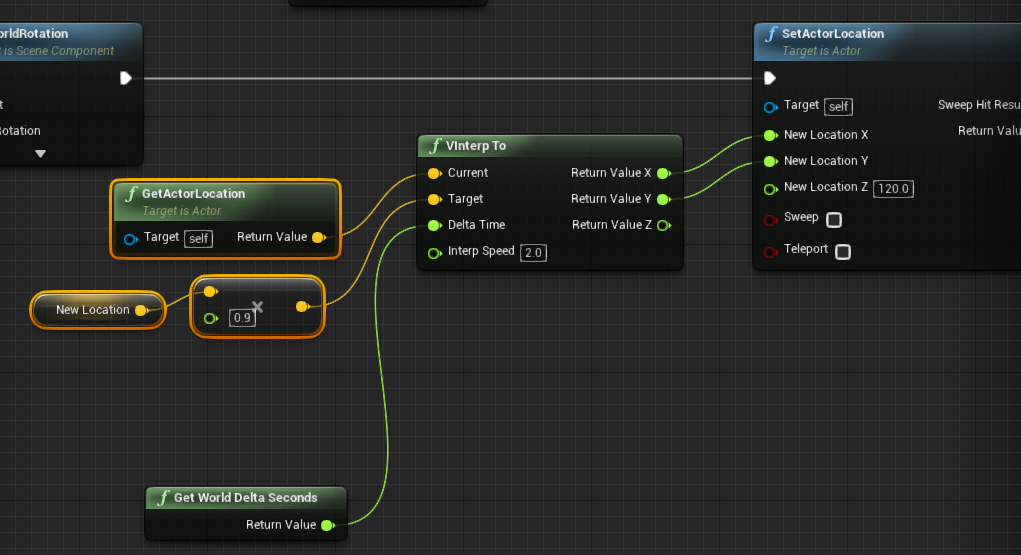Click the multiply node float input pin
This screenshot has height=555, width=1021.
tap(210, 319)
